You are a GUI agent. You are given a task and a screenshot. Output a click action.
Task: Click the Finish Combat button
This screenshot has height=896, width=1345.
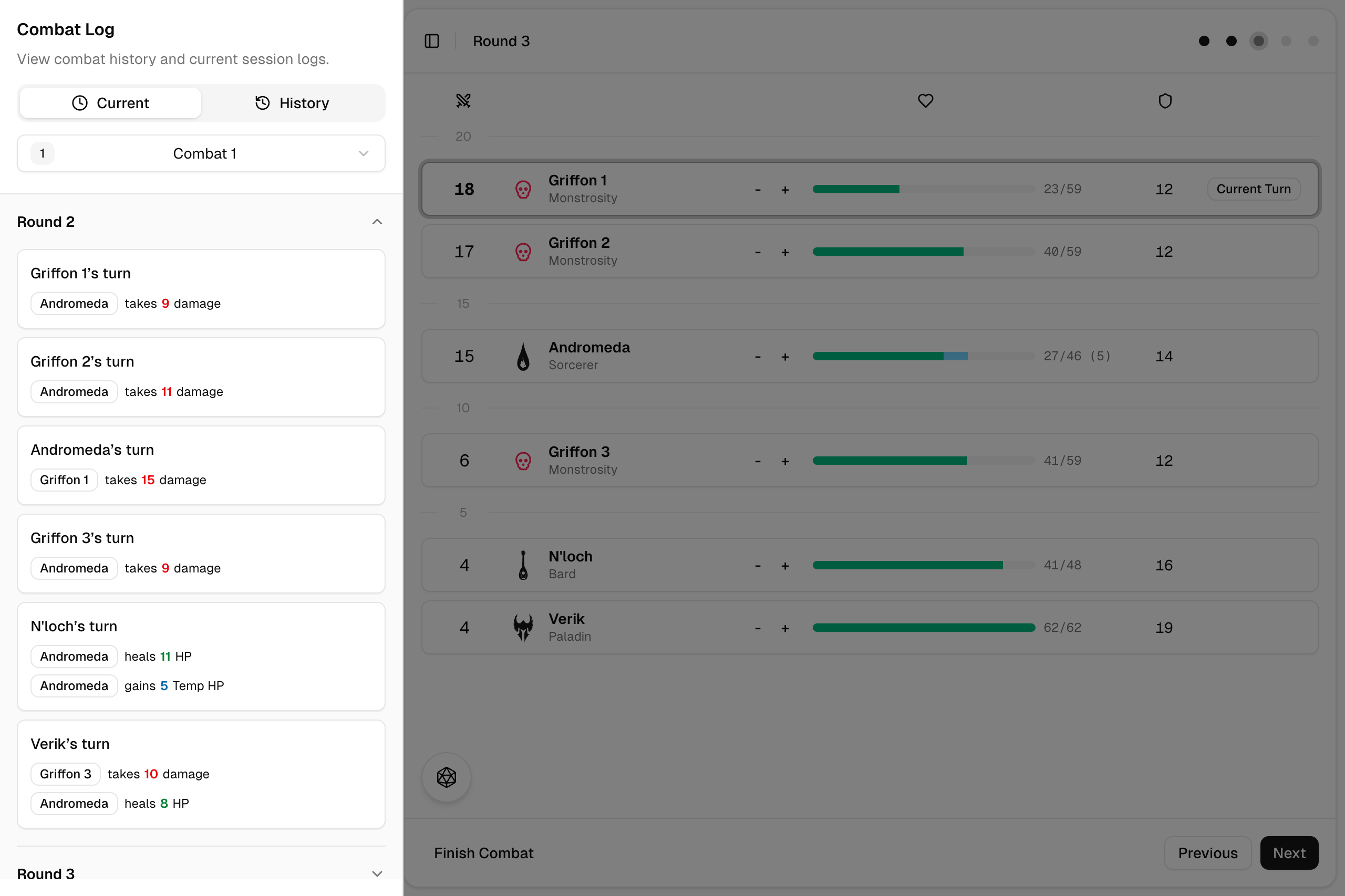click(x=483, y=852)
